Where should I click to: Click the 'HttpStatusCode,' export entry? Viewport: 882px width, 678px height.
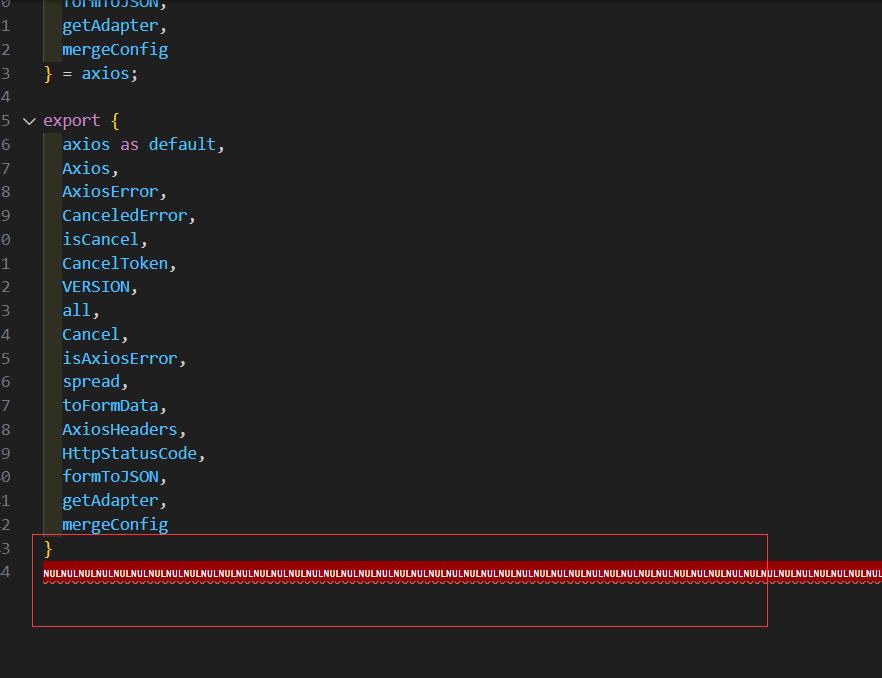pyautogui.click(x=134, y=454)
